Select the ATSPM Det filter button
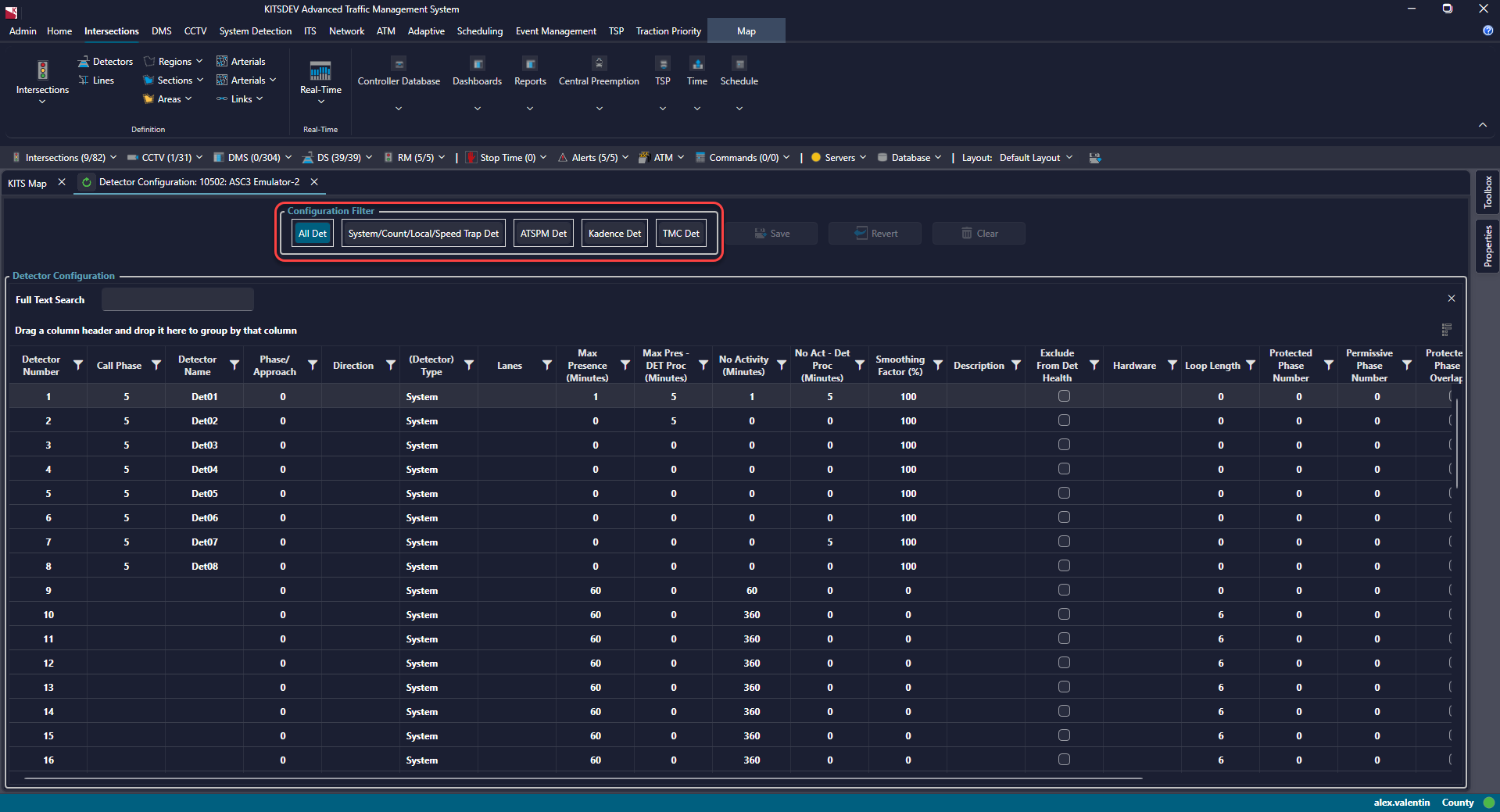 (543, 234)
